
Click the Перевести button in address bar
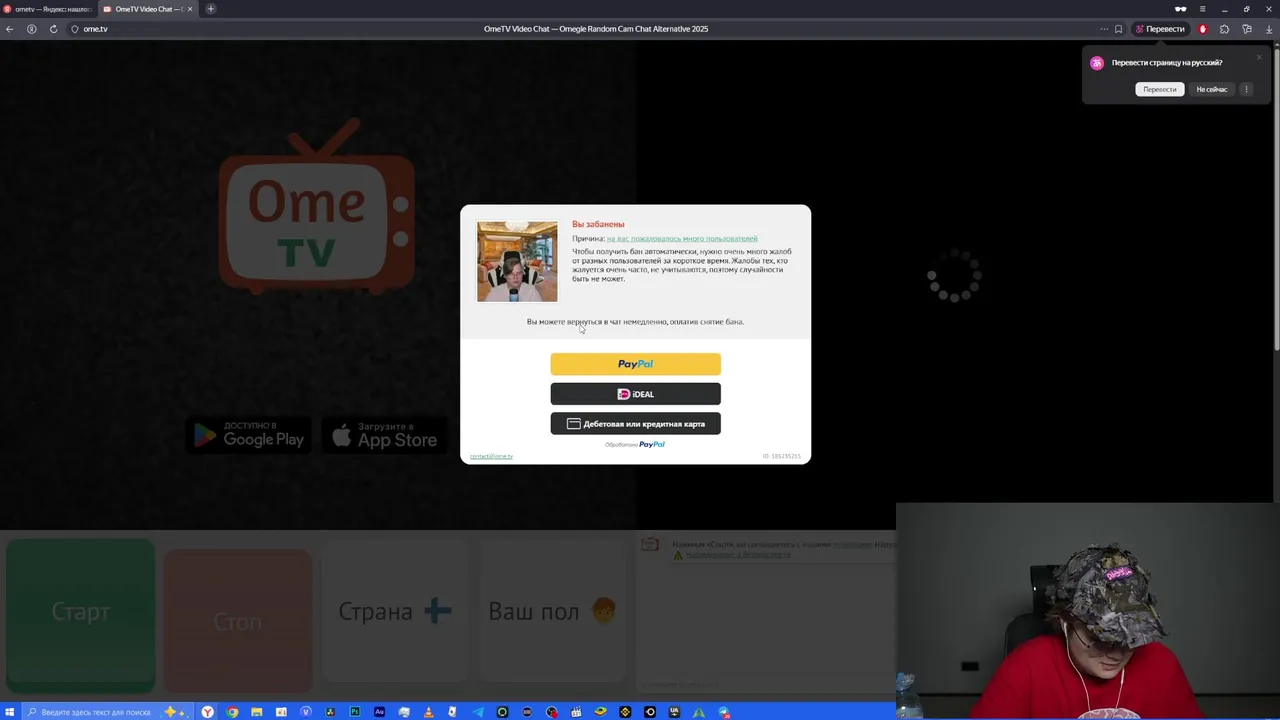click(x=1160, y=29)
